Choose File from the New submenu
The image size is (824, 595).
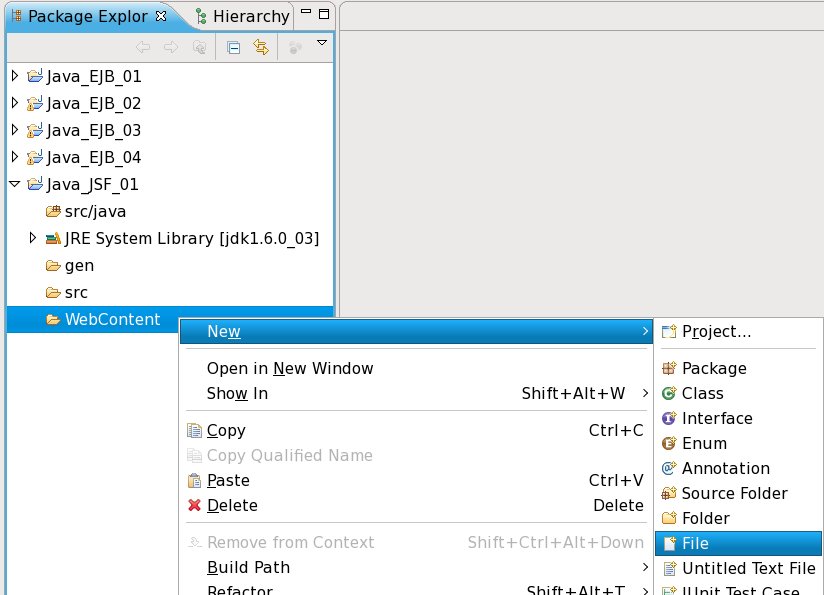coord(695,543)
